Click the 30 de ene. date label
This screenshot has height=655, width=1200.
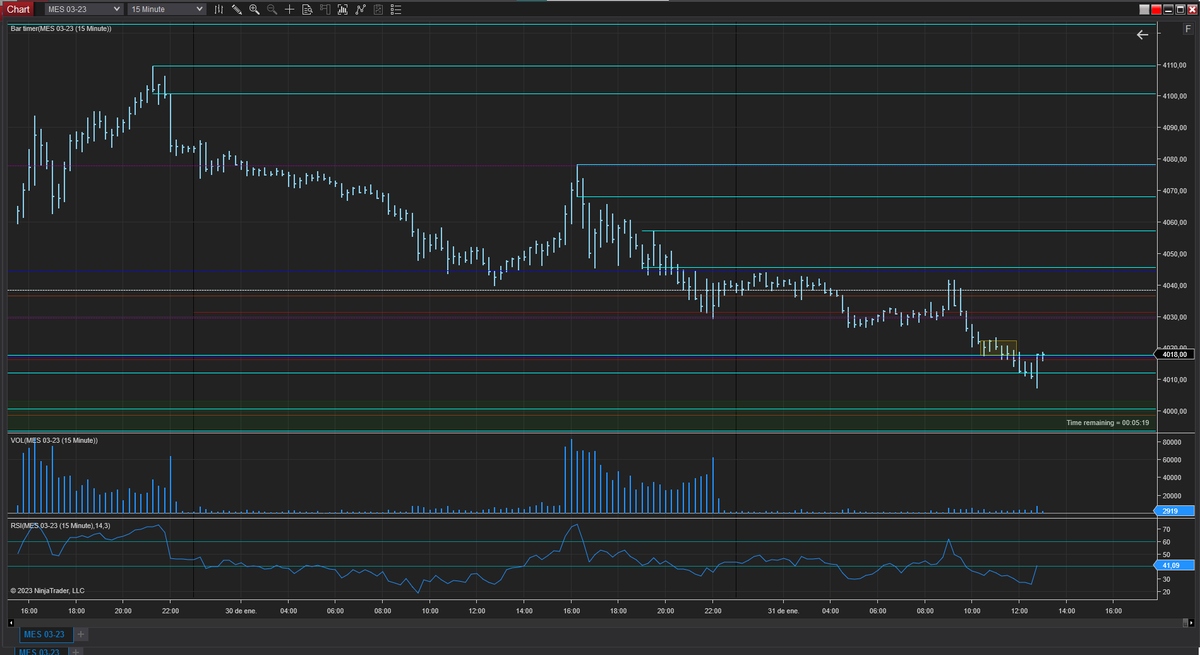pos(241,610)
